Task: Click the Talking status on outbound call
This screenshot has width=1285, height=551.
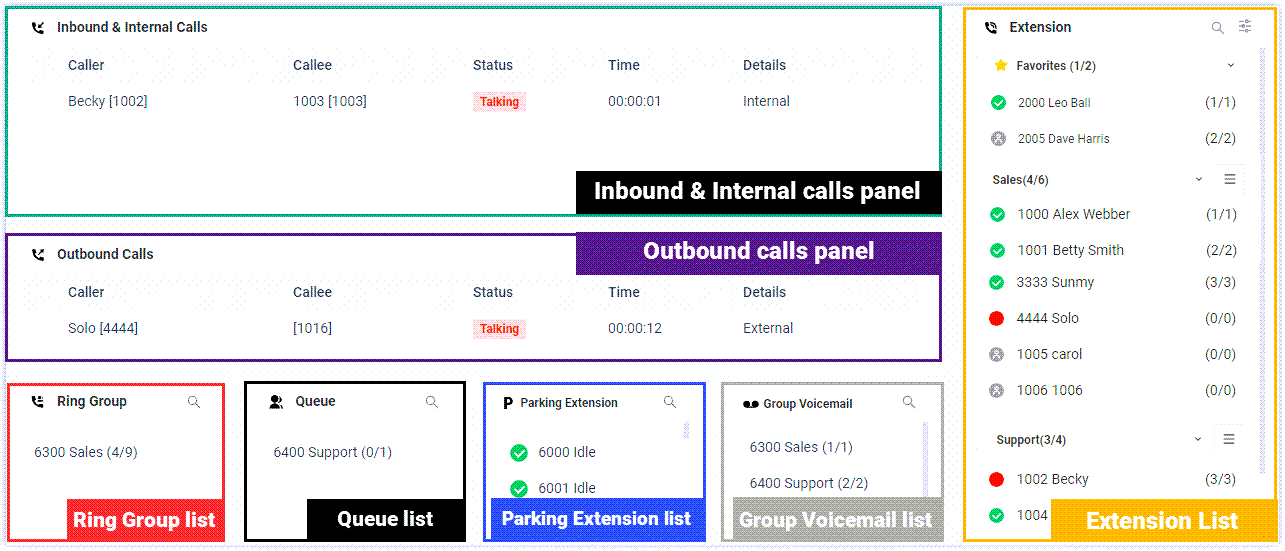Action: point(499,329)
